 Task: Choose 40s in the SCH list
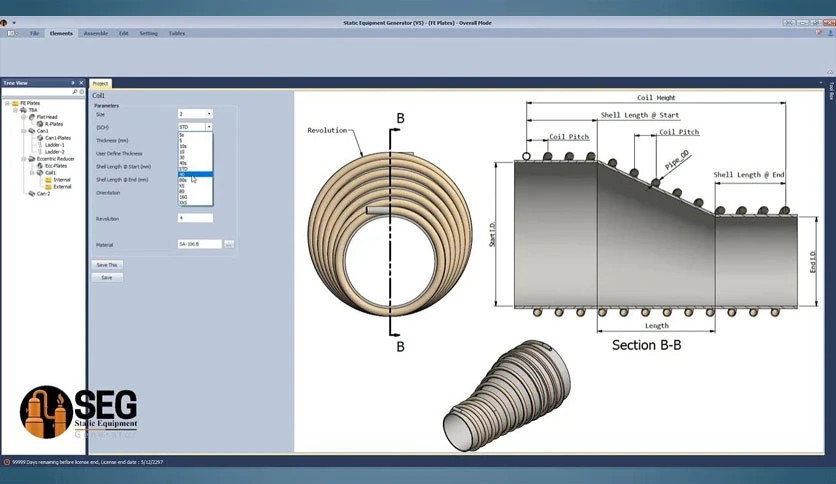pyautogui.click(x=195, y=163)
